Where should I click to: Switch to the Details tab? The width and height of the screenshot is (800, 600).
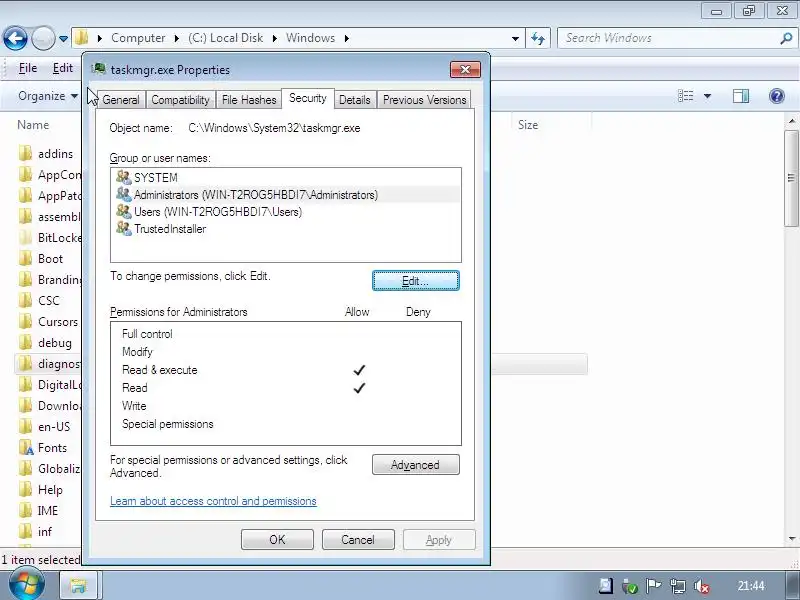click(x=355, y=100)
